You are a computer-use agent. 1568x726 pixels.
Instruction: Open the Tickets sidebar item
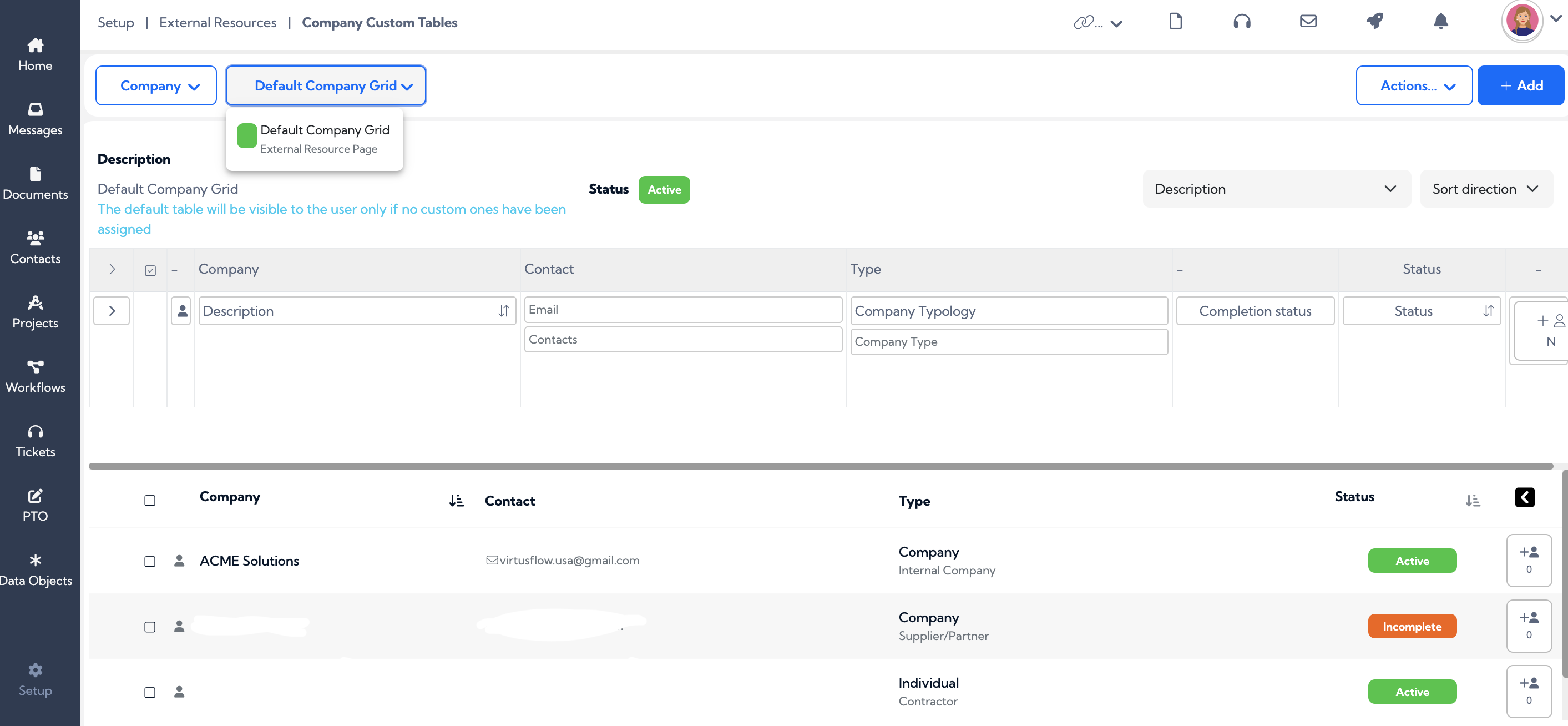point(36,441)
